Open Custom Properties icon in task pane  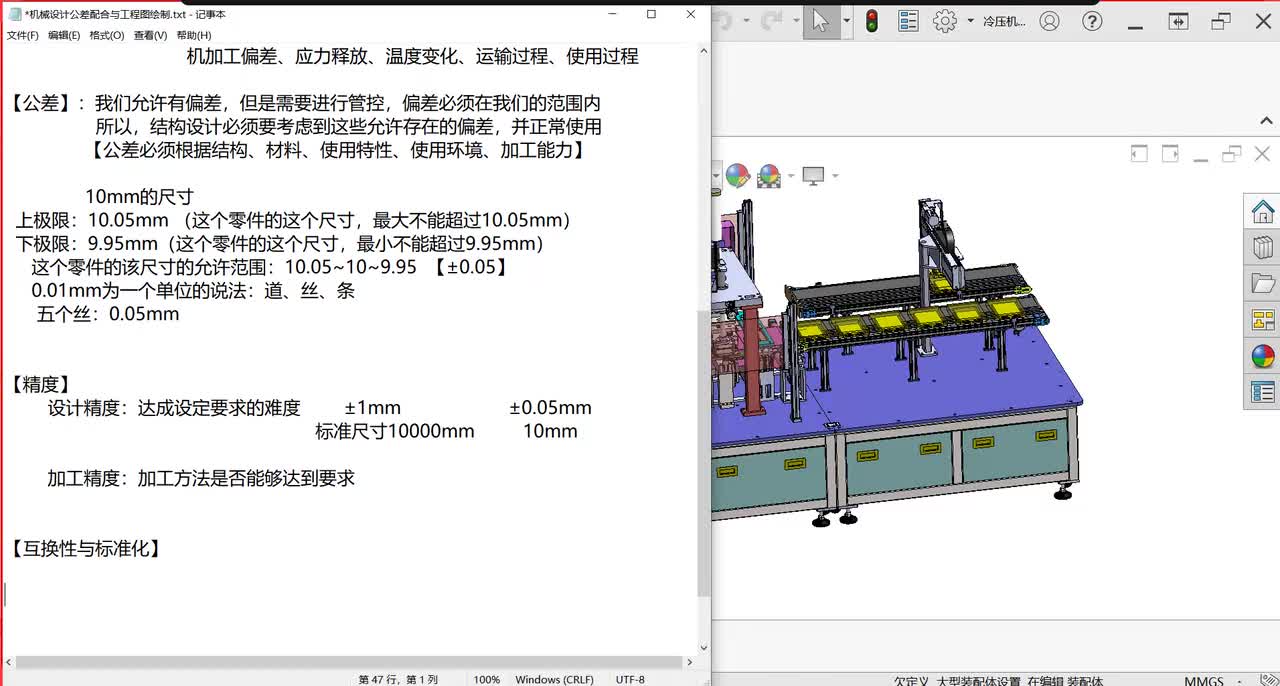[1262, 392]
